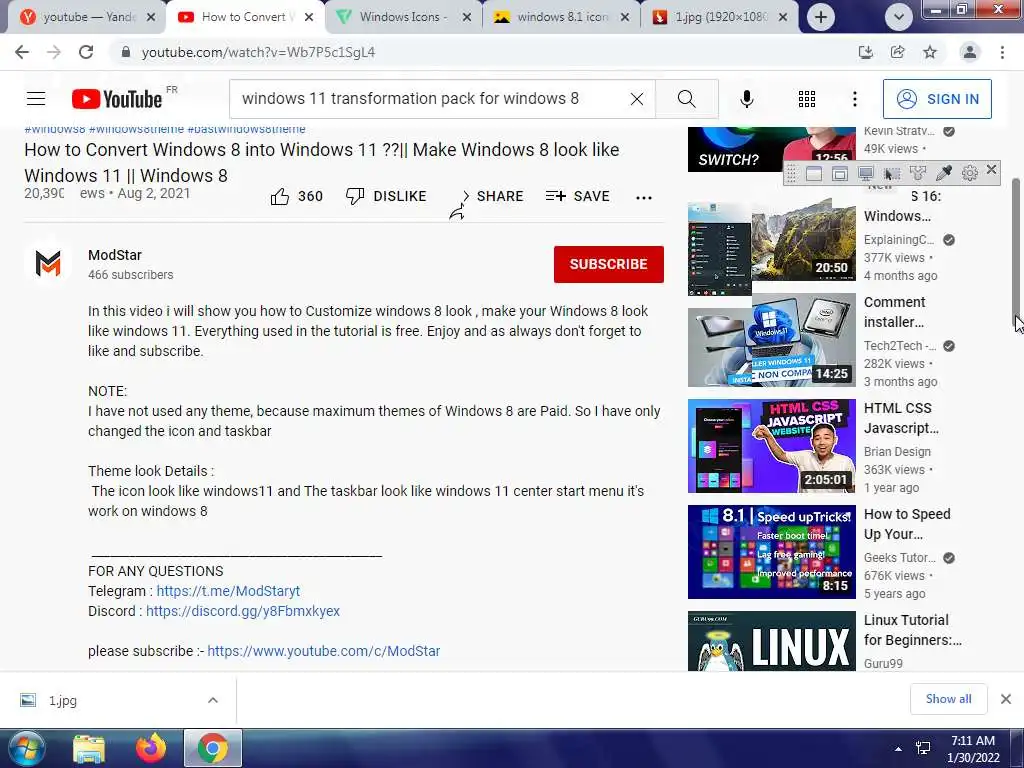This screenshot has width=1024, height=768.
Task: Open the ModStar channel name
Action: 115,255
